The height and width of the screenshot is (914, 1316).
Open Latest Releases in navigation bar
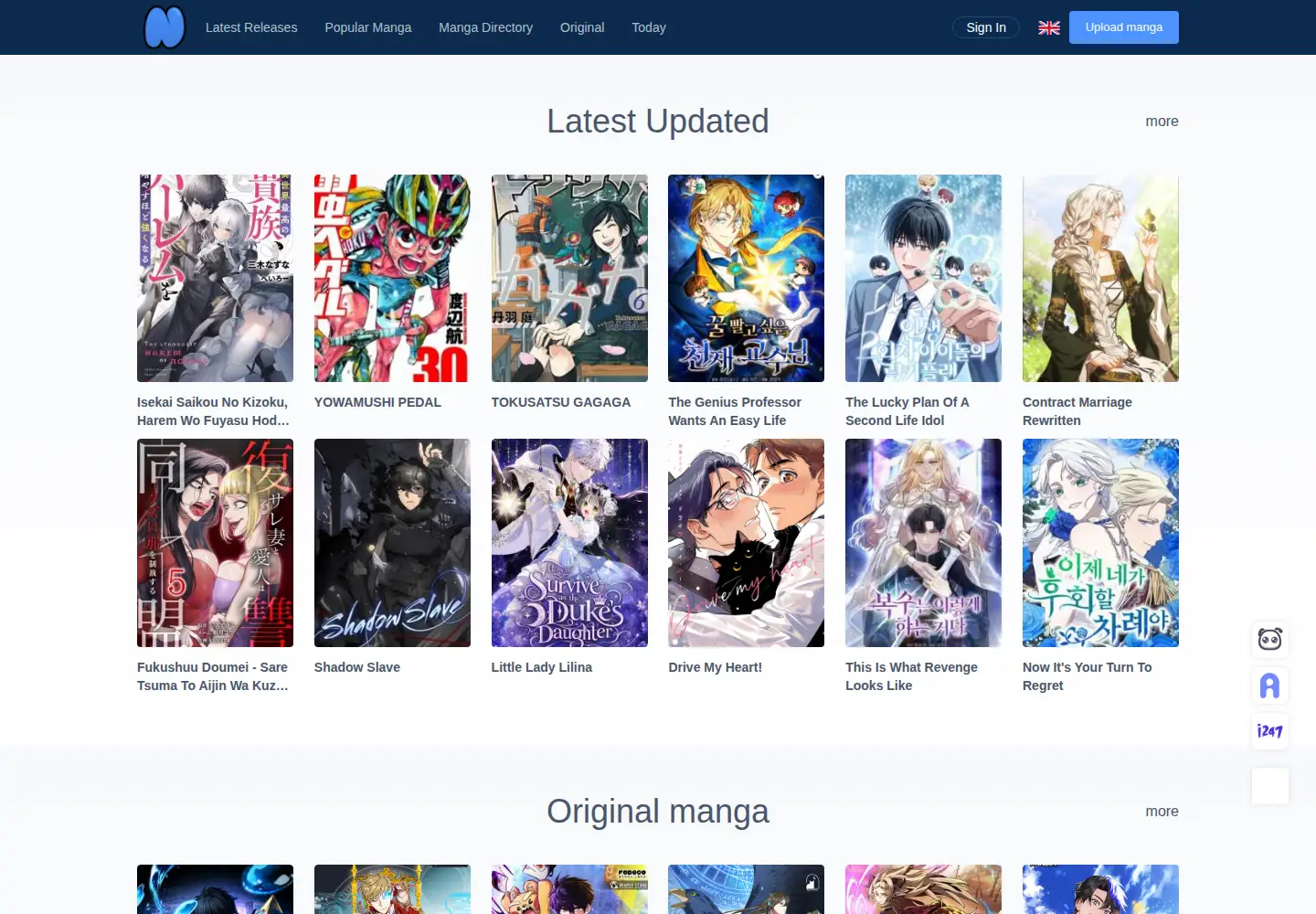click(251, 27)
